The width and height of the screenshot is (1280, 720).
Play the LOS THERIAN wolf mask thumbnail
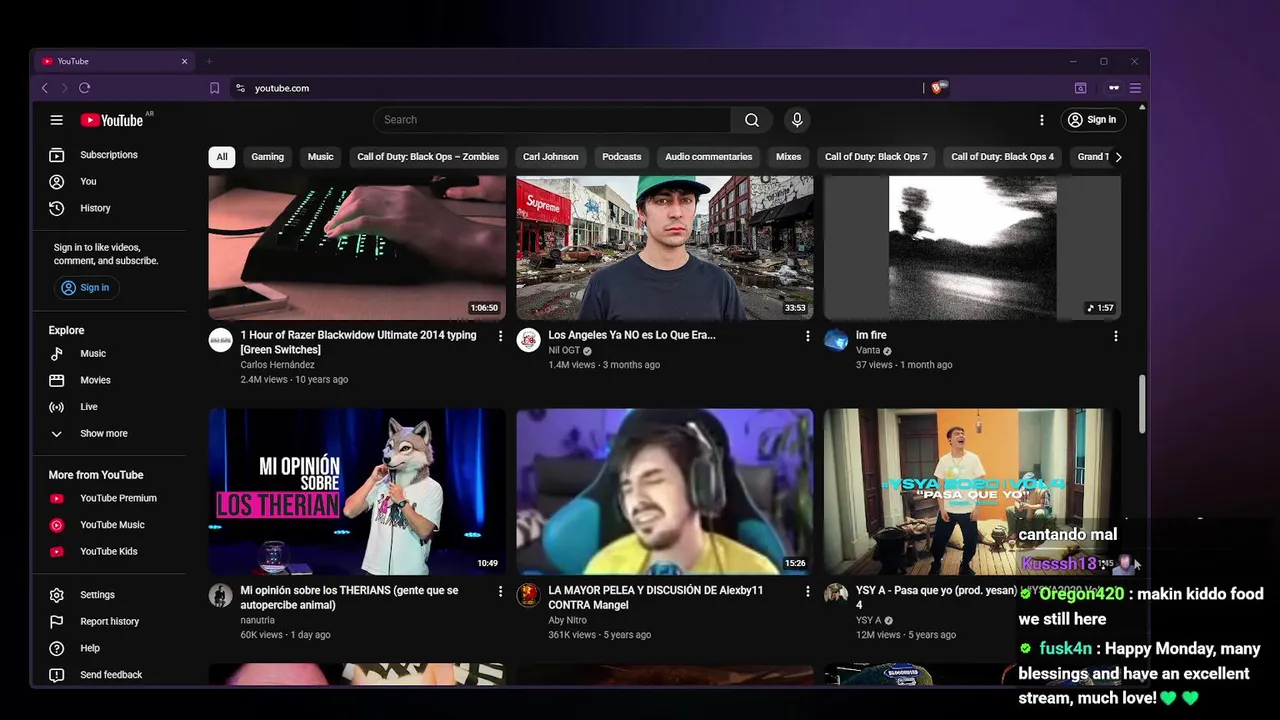pos(357,492)
